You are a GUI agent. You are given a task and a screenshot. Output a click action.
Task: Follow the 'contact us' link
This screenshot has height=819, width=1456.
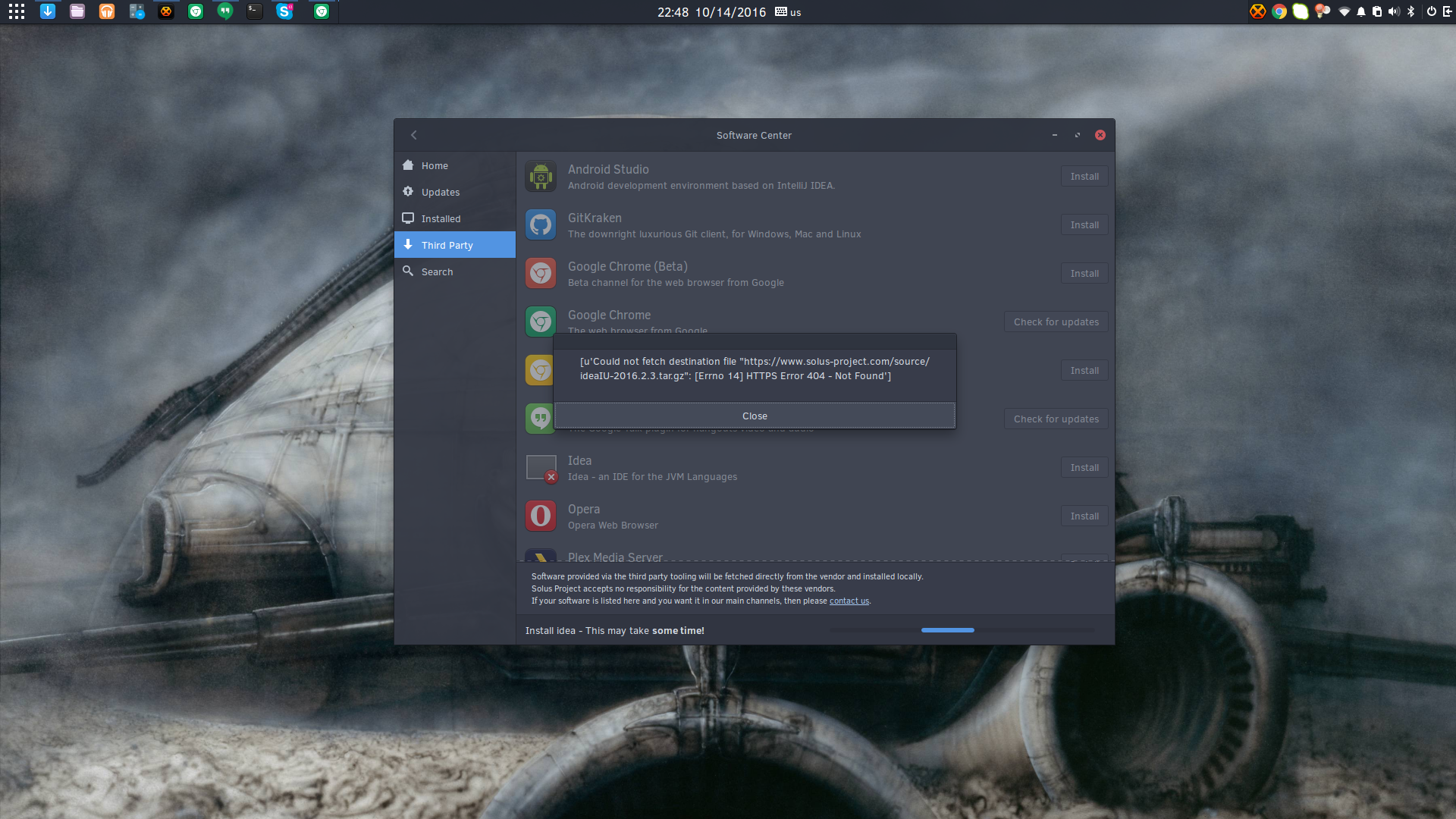click(x=849, y=601)
